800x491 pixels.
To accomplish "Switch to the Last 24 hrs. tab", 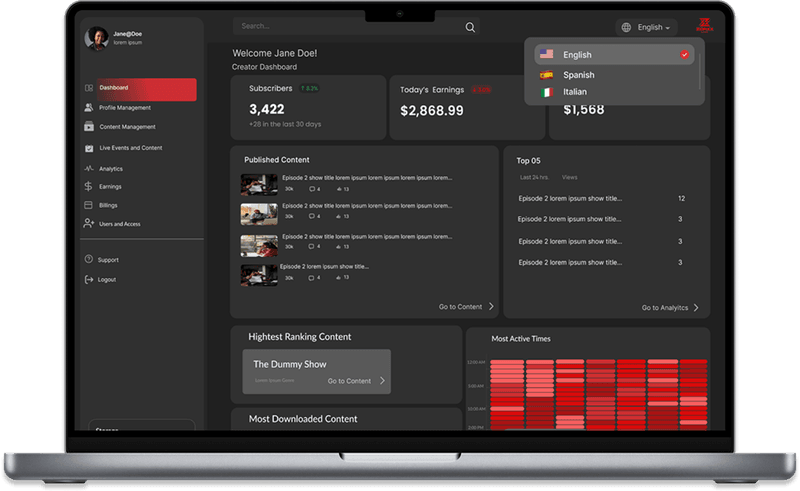I will (534, 177).
